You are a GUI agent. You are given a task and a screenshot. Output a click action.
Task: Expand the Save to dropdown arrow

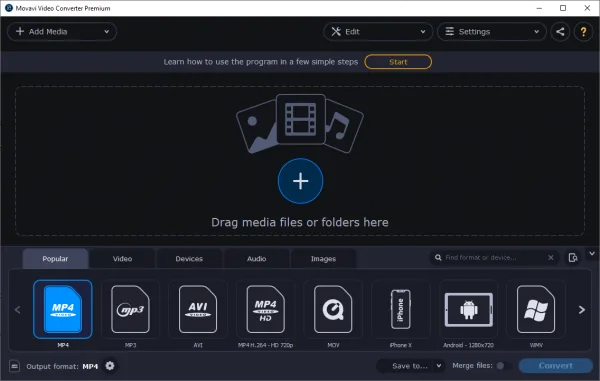[x=439, y=366]
